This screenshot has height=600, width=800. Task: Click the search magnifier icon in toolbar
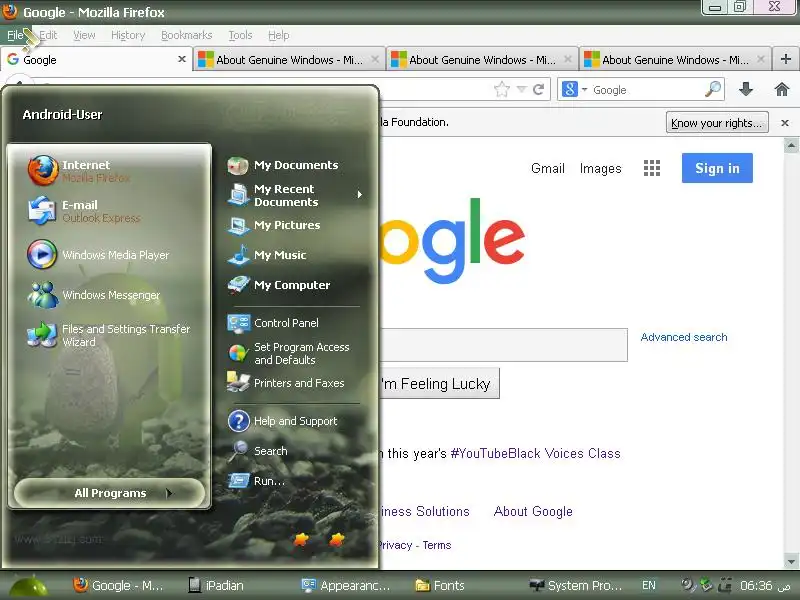713,89
